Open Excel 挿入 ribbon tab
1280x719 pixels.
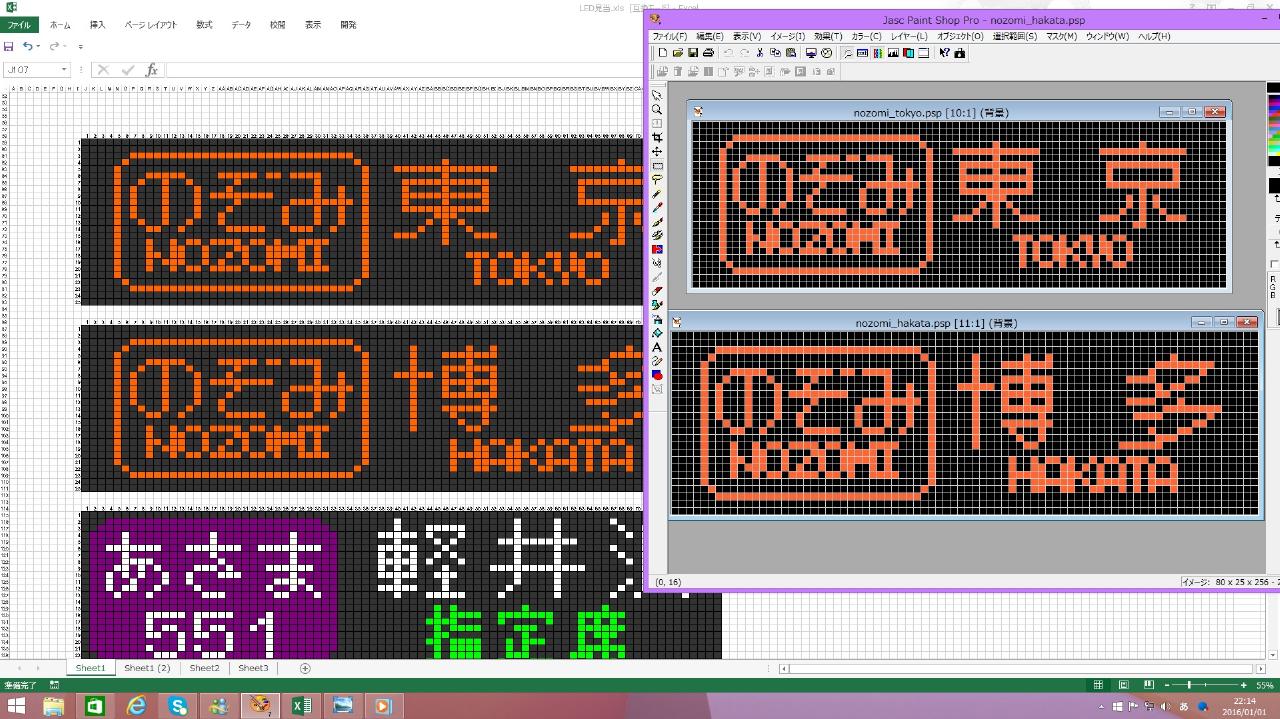pyautogui.click(x=97, y=25)
